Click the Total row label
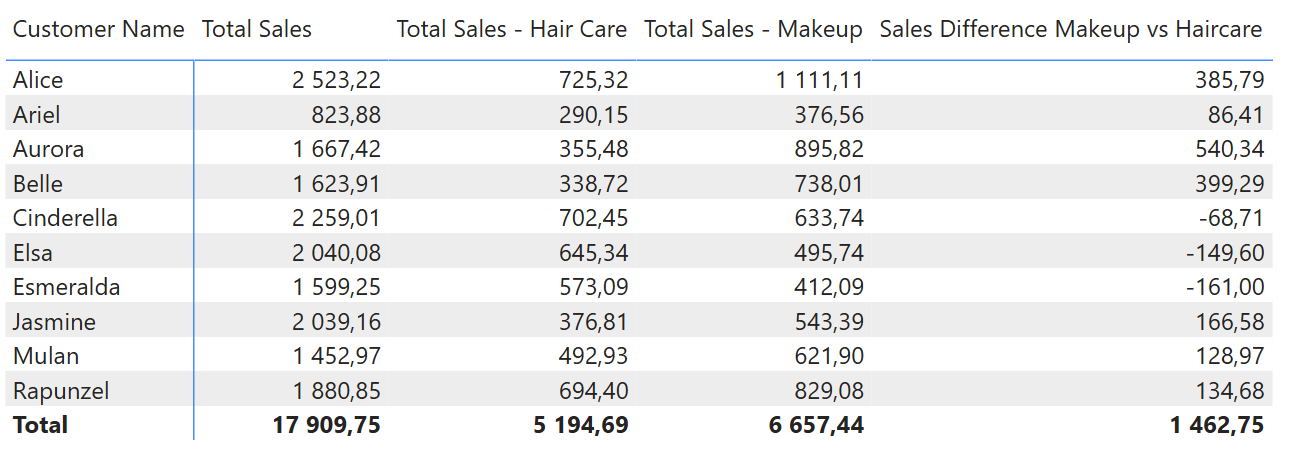Viewport: 1289px width, 476px height. [40, 425]
